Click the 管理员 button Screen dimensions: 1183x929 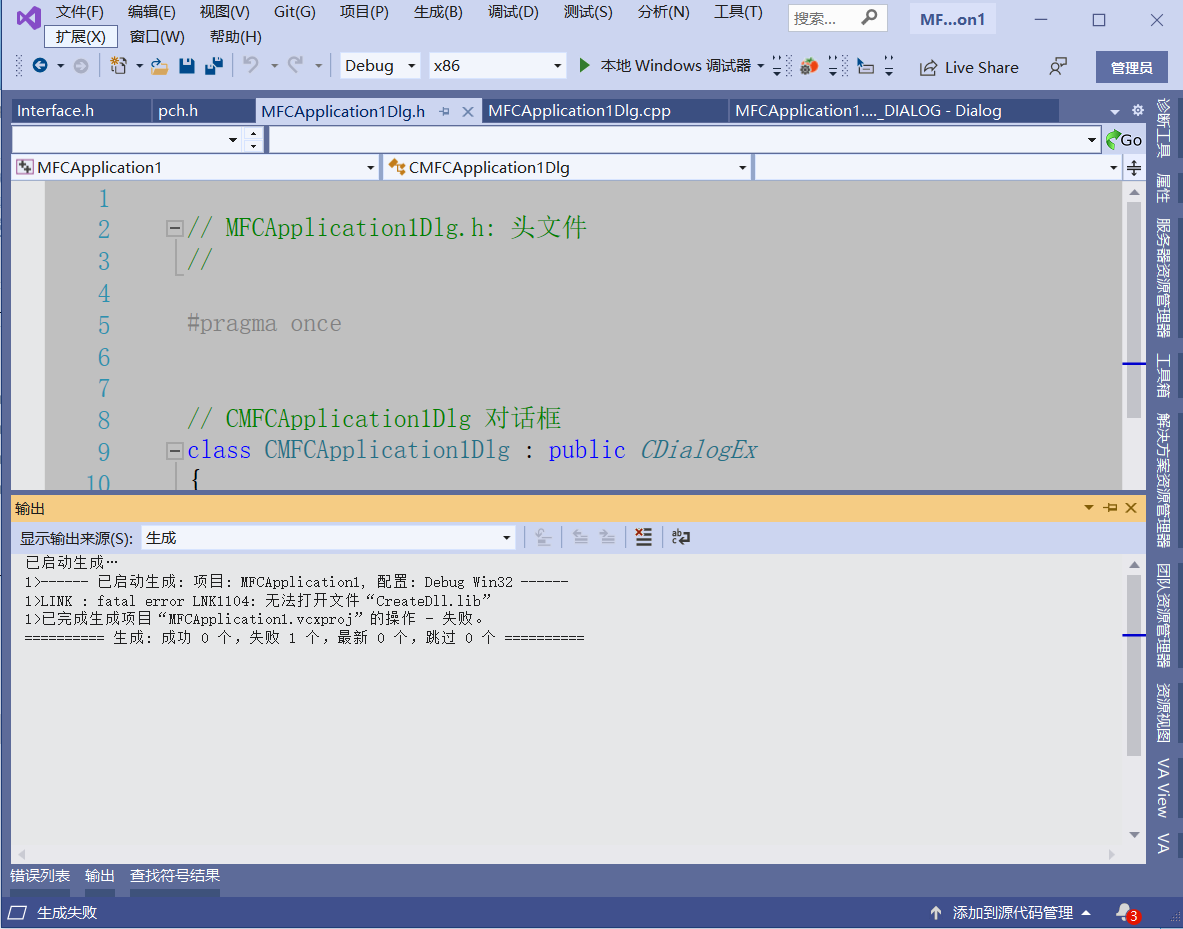pos(1131,68)
